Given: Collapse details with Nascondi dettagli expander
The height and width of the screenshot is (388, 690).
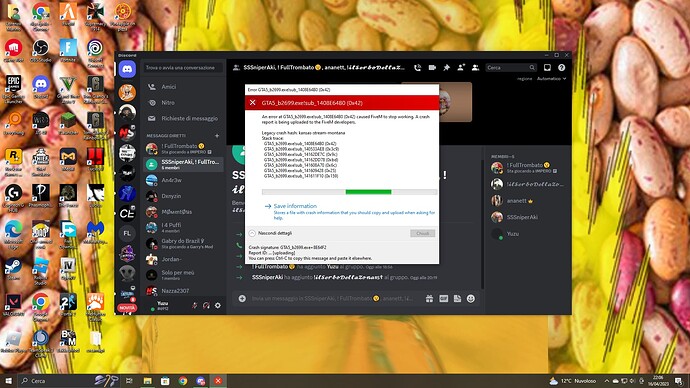Looking at the screenshot, I should (x=270, y=233).
